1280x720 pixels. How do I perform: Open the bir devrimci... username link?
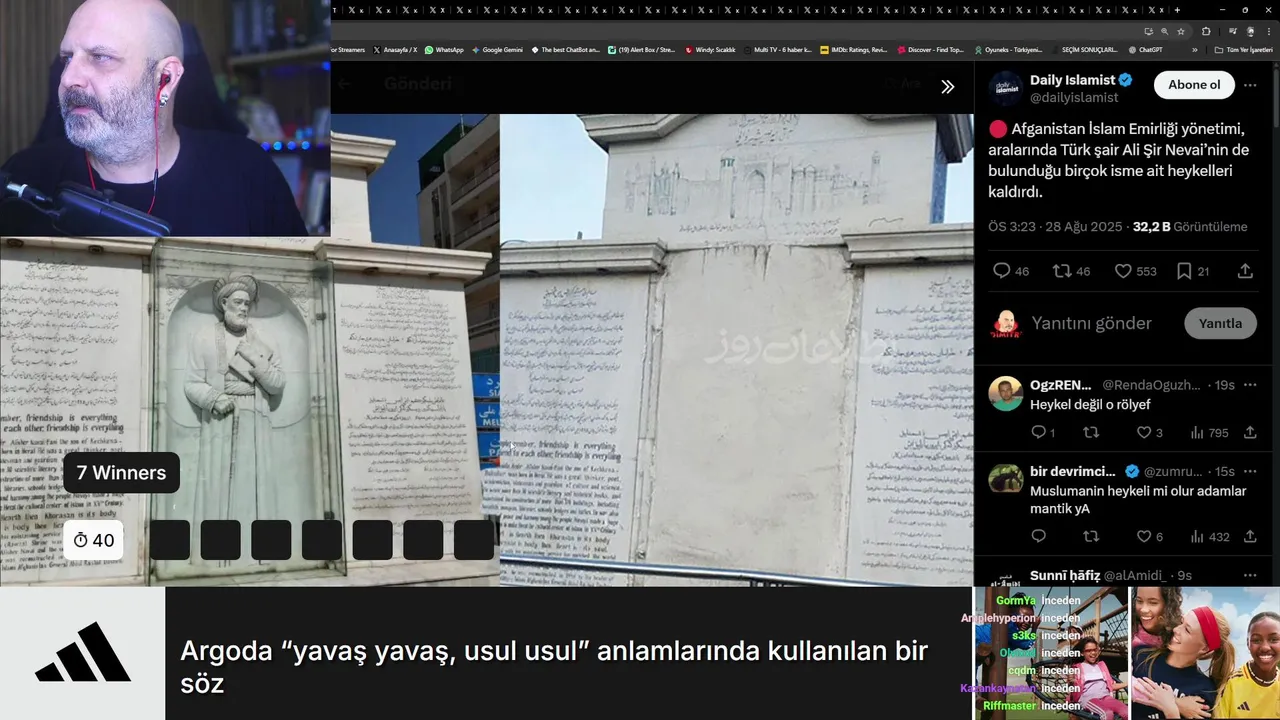(x=1072, y=471)
